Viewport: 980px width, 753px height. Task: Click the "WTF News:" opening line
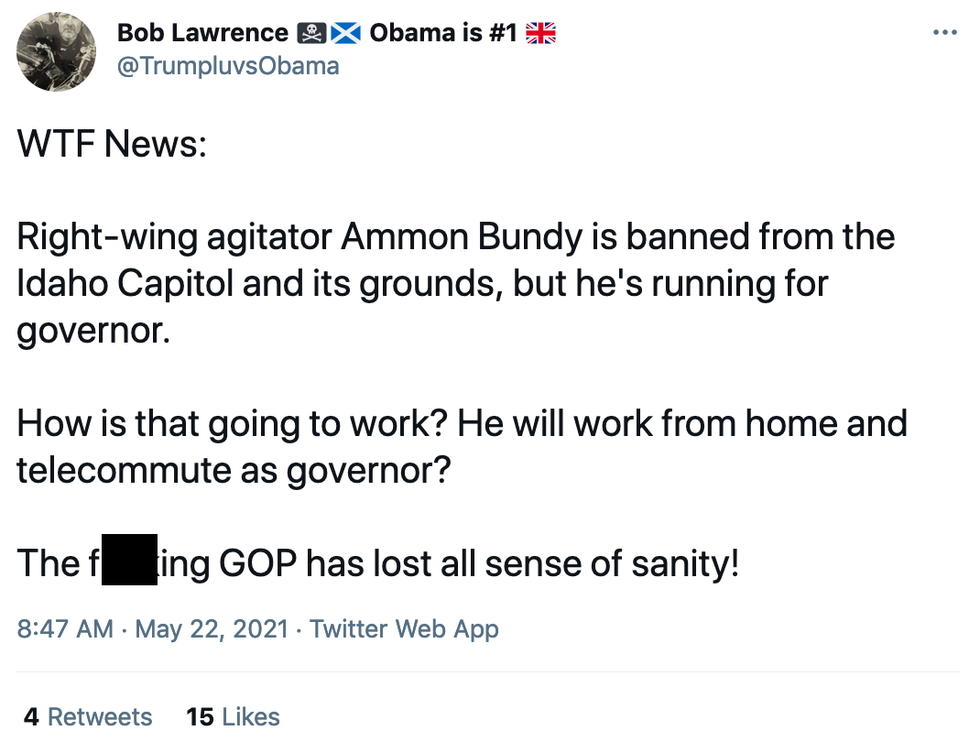(112, 145)
